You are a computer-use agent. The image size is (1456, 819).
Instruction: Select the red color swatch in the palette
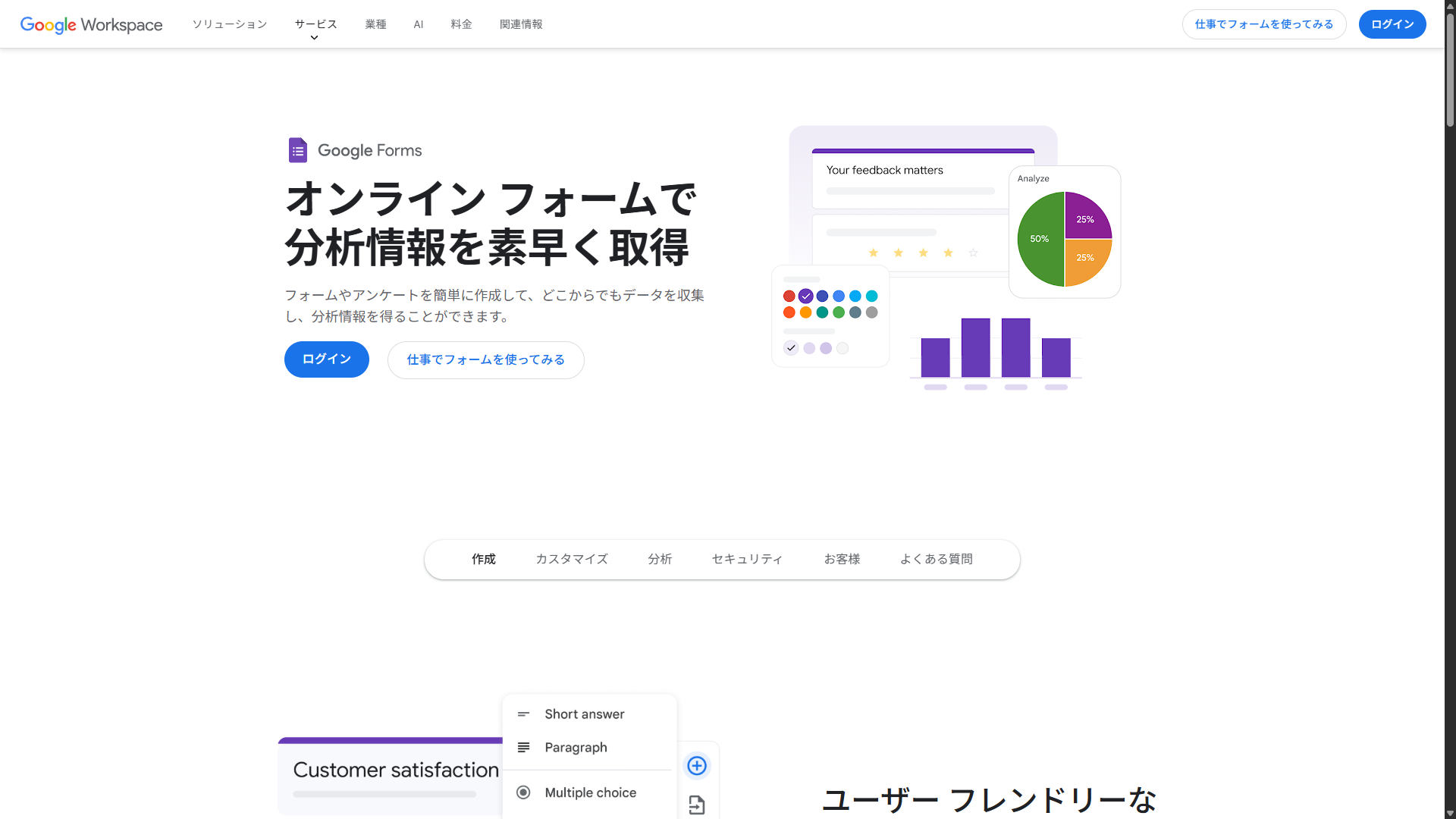[x=788, y=296]
